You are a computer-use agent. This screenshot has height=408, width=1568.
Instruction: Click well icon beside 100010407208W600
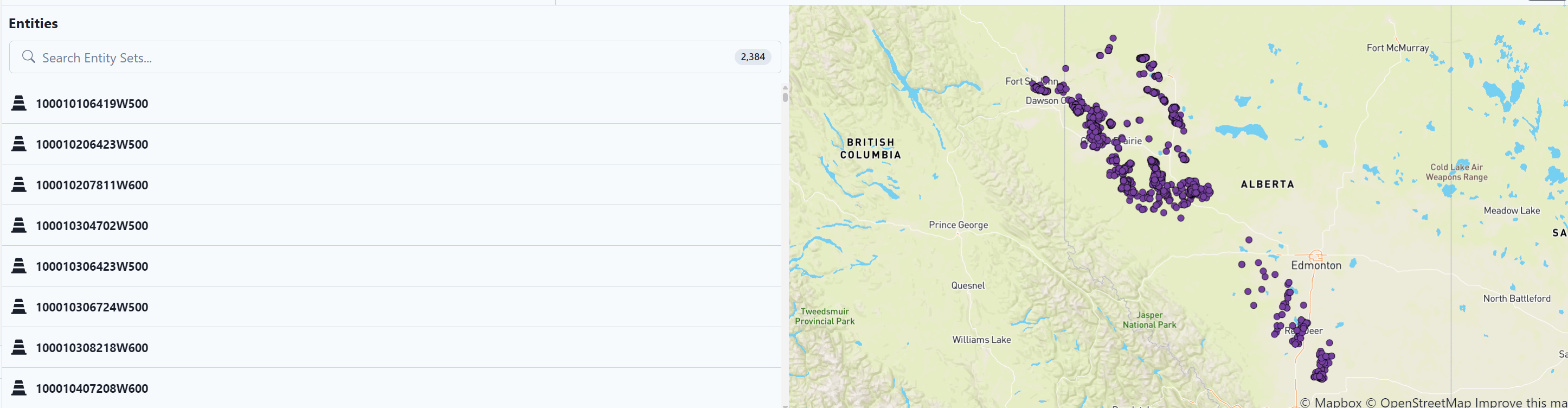(x=19, y=388)
